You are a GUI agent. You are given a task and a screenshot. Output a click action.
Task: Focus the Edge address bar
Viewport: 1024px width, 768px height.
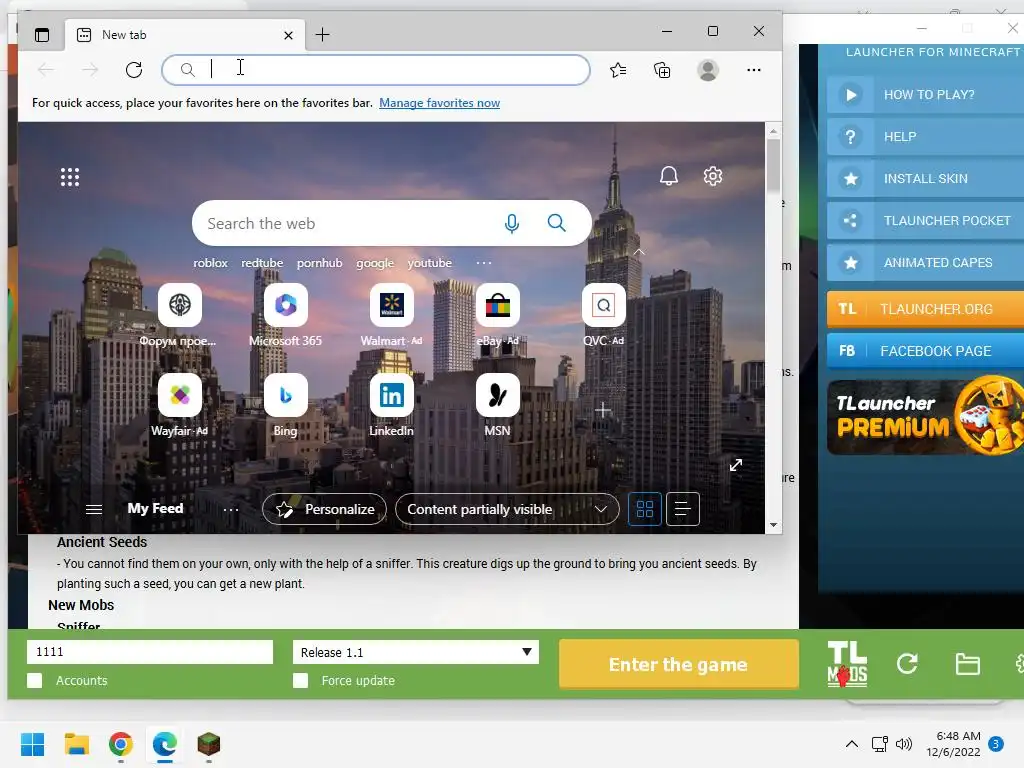[376, 69]
